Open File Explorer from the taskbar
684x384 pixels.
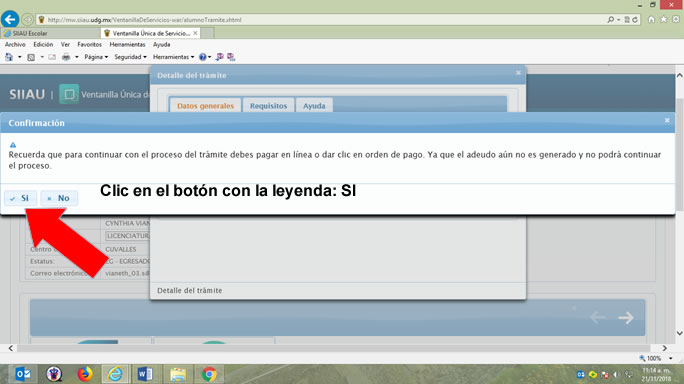pos(178,374)
